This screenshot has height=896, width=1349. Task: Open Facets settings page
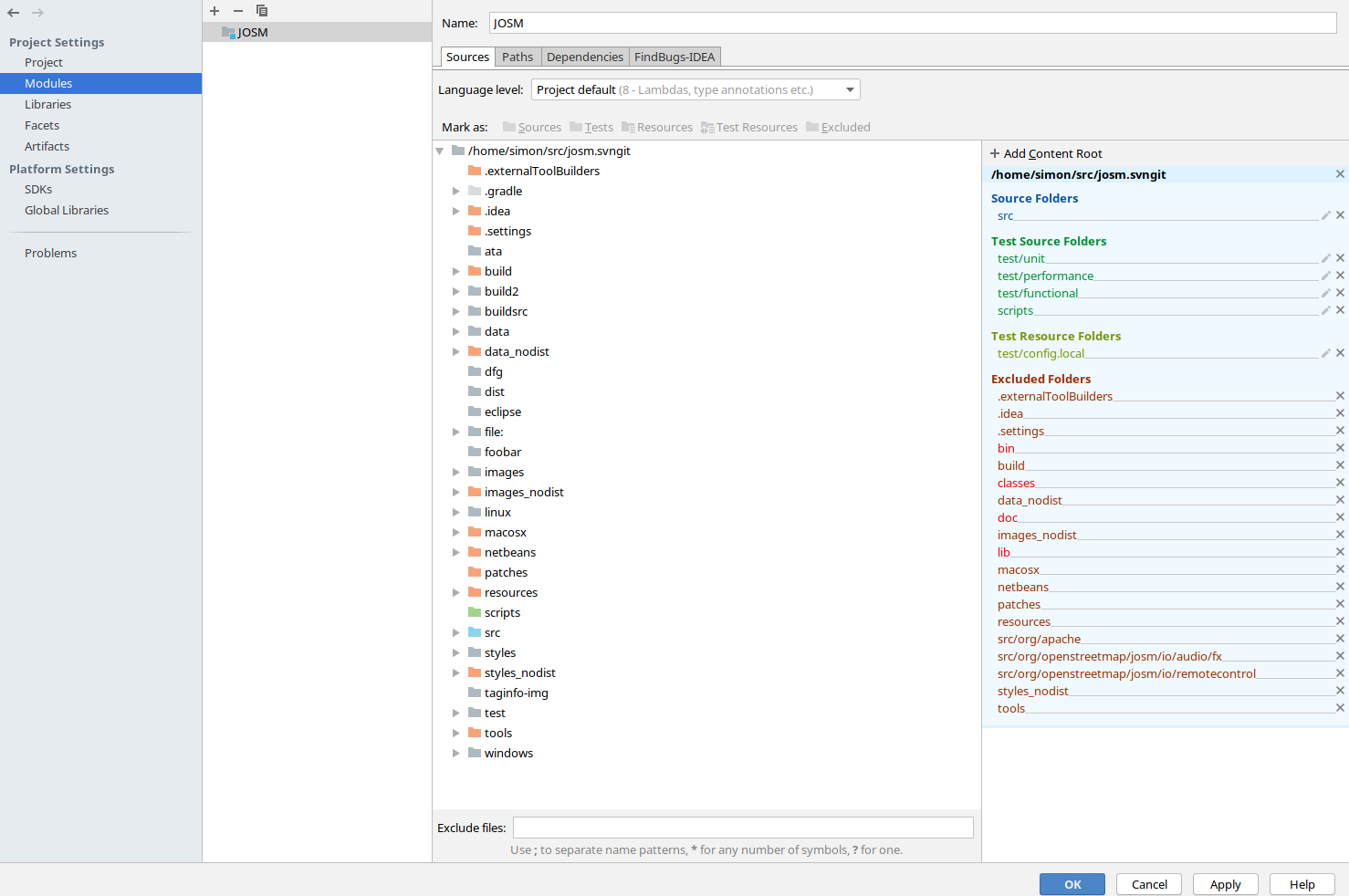(x=42, y=125)
